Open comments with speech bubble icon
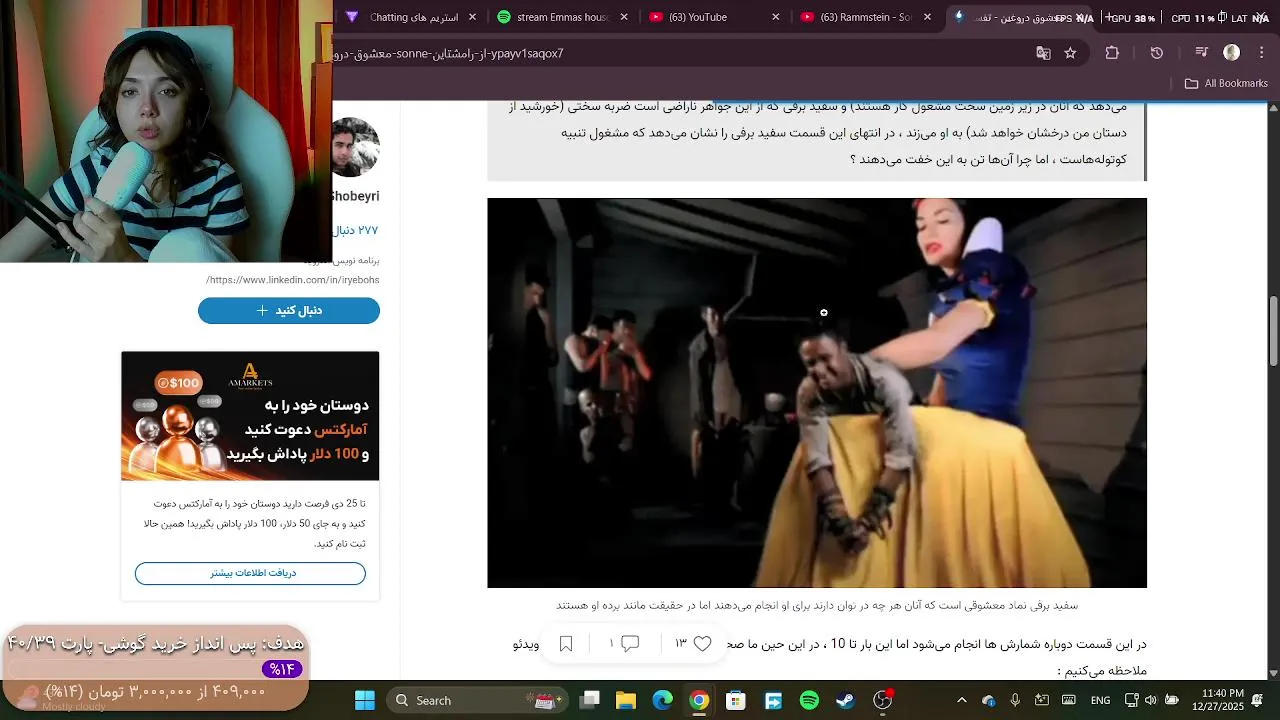Screen dimensions: 1280x720 click(630, 644)
